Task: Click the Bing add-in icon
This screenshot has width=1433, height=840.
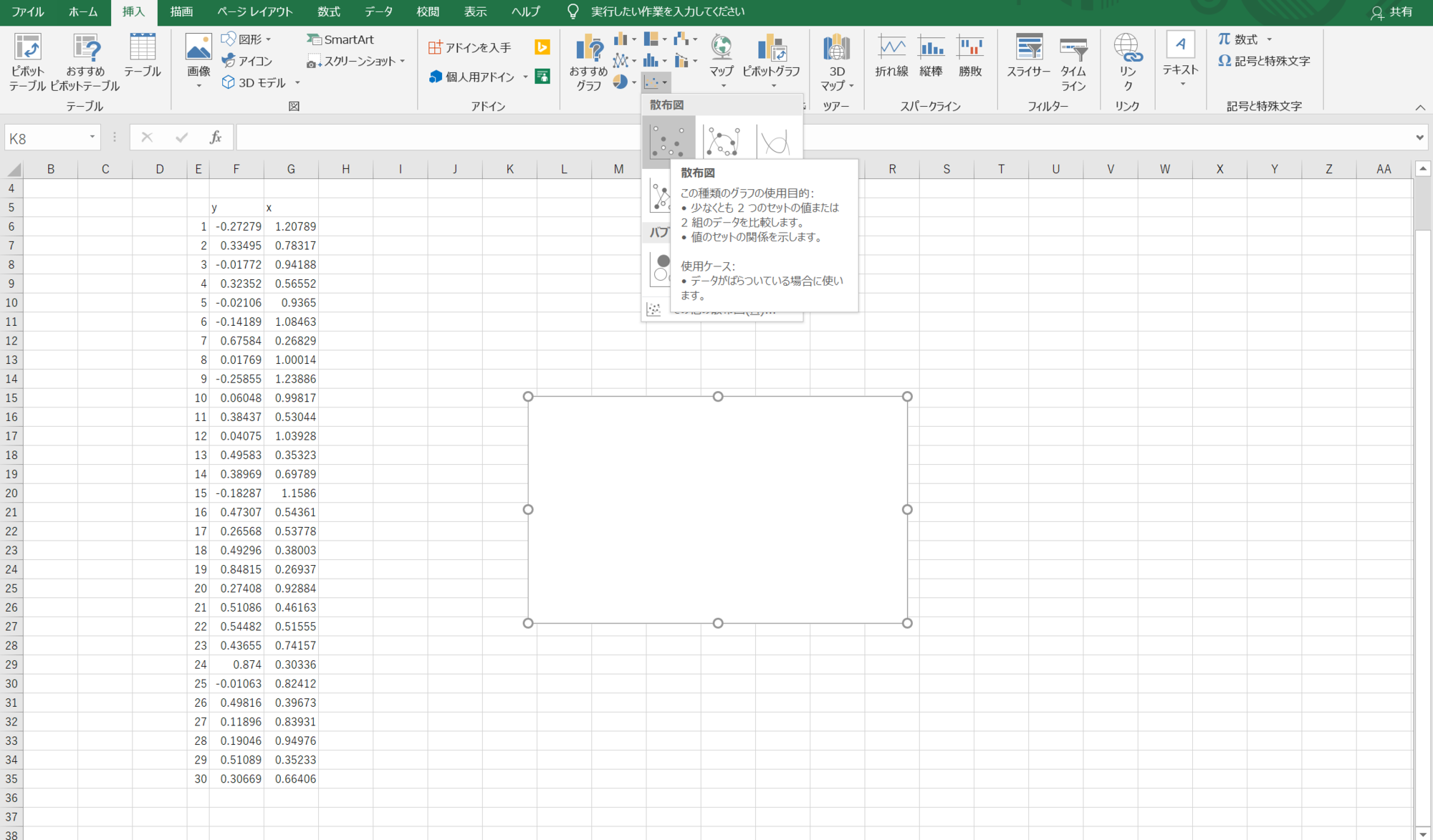Action: point(542,47)
